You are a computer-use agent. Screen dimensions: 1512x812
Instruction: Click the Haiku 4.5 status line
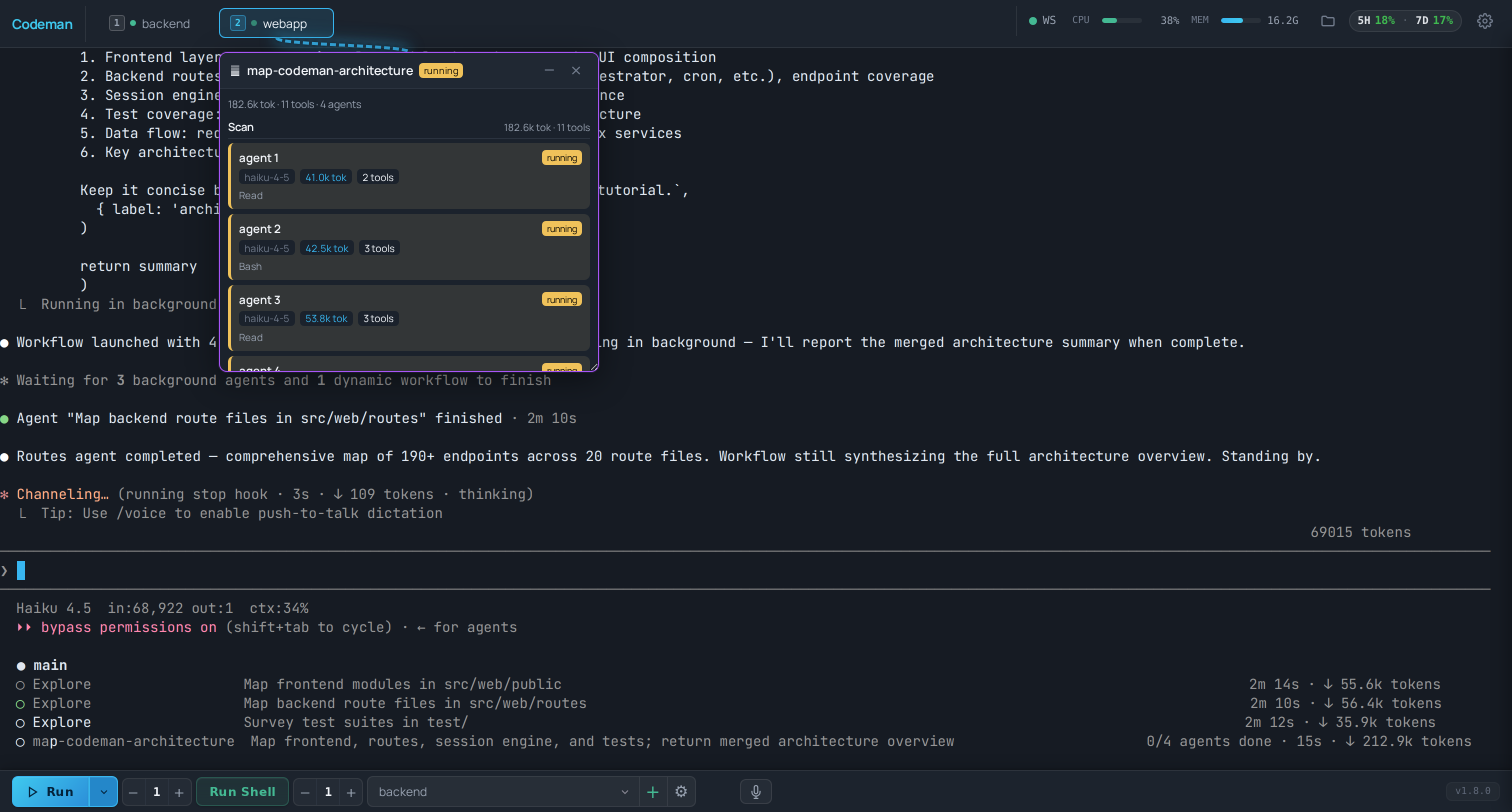tap(162, 608)
